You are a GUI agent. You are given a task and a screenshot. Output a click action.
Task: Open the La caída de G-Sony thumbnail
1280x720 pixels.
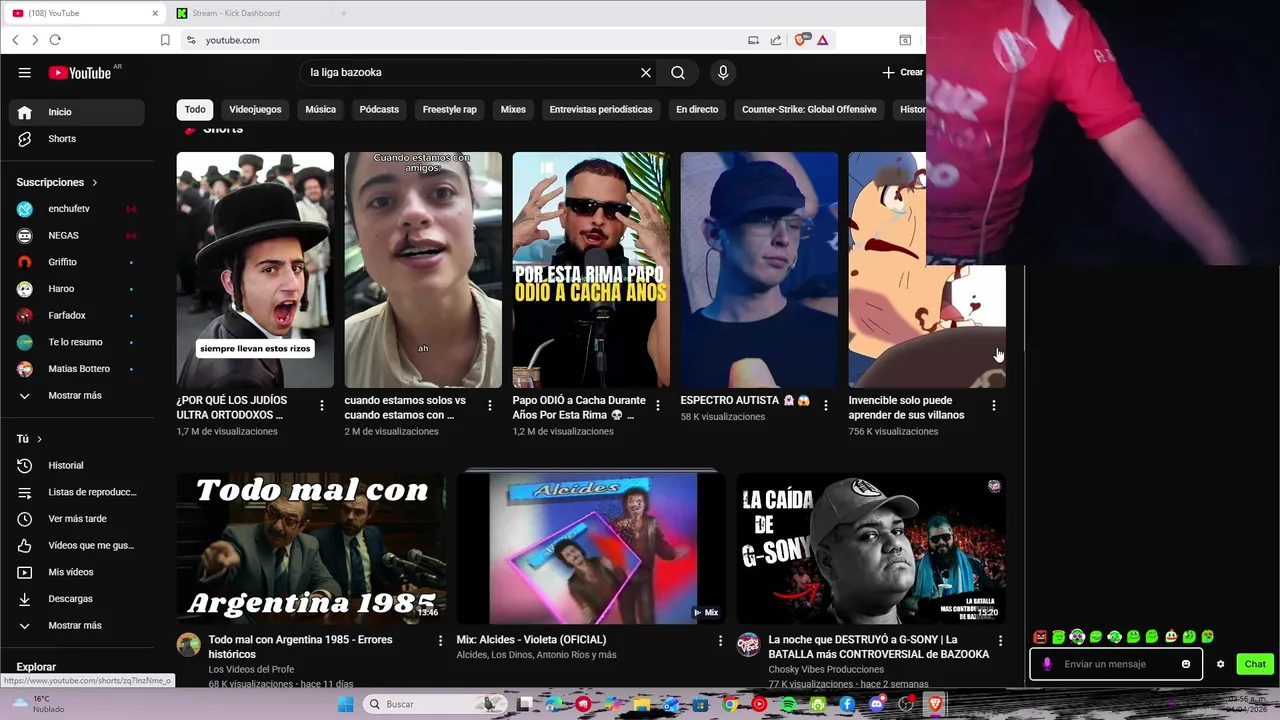point(871,548)
